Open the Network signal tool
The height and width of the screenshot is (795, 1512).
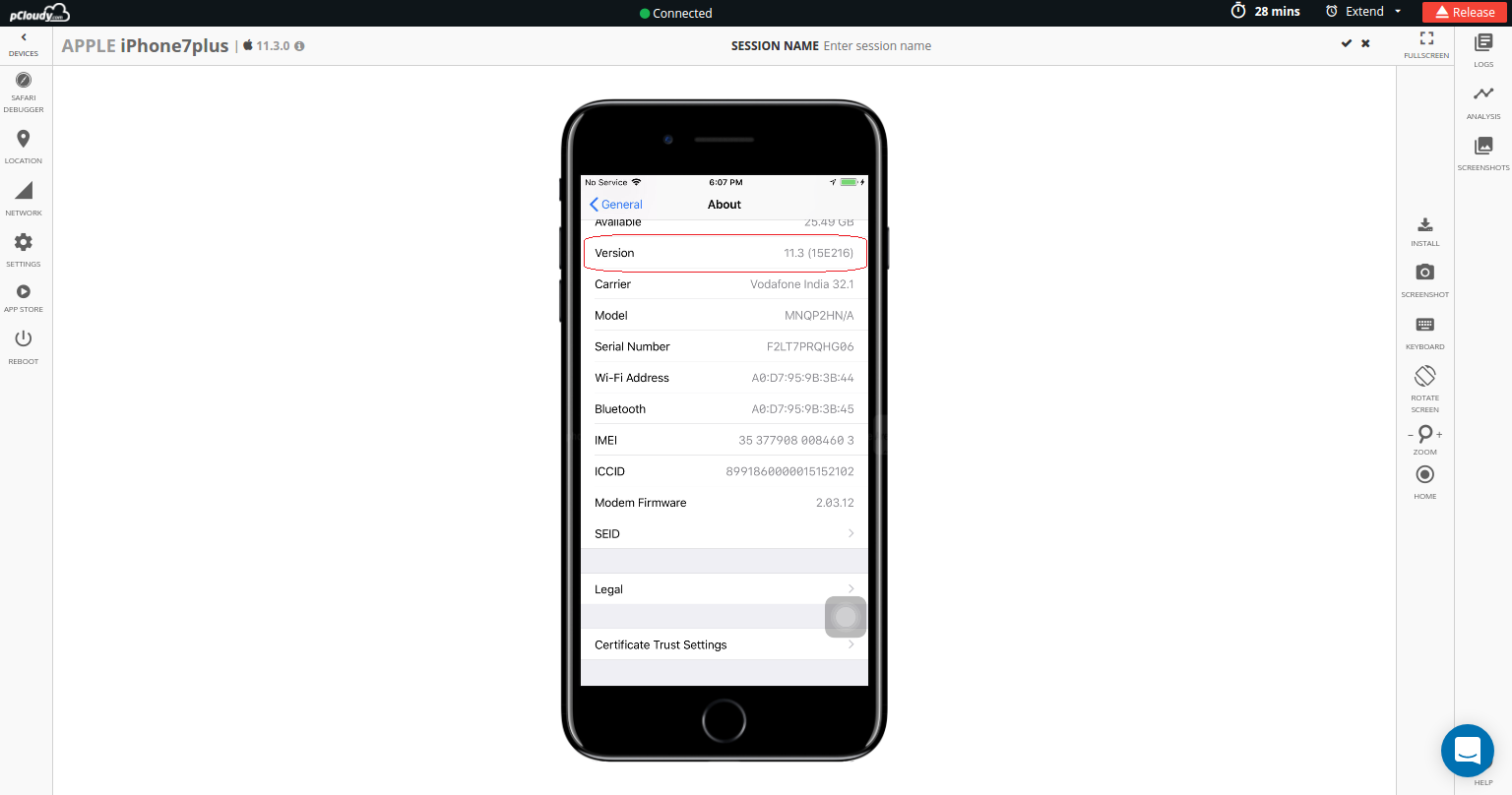coord(24,198)
